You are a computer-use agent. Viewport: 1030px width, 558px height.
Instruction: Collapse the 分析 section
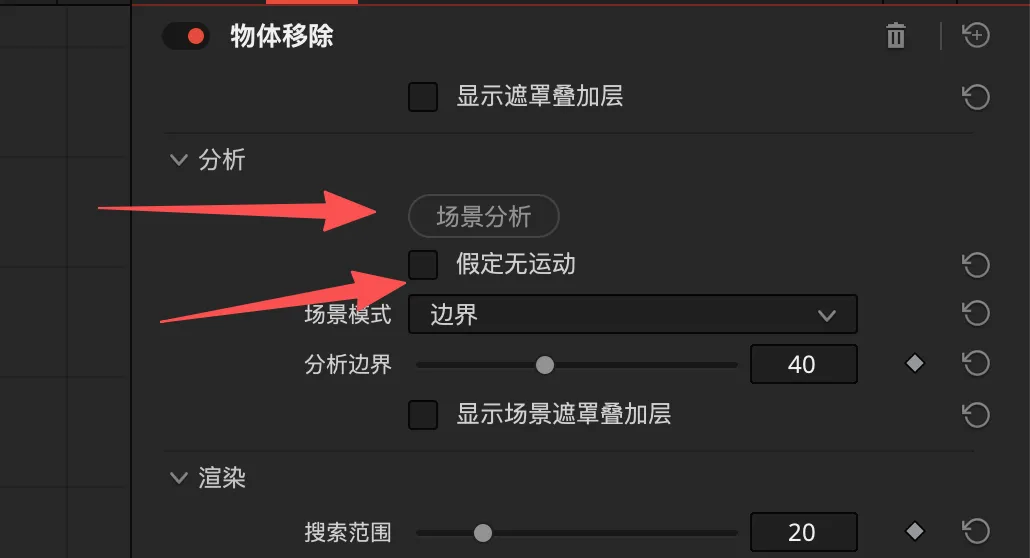point(179,160)
